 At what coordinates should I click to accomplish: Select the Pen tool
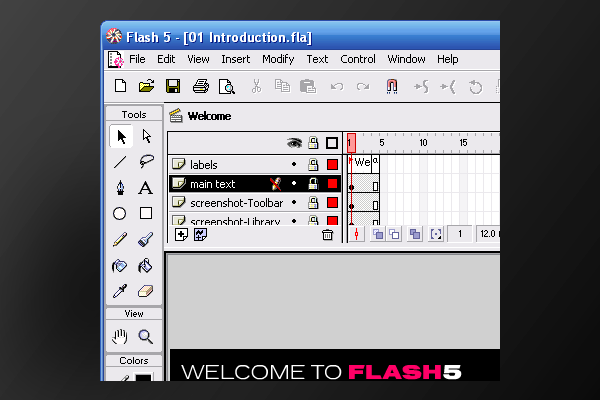pyautogui.click(x=120, y=188)
